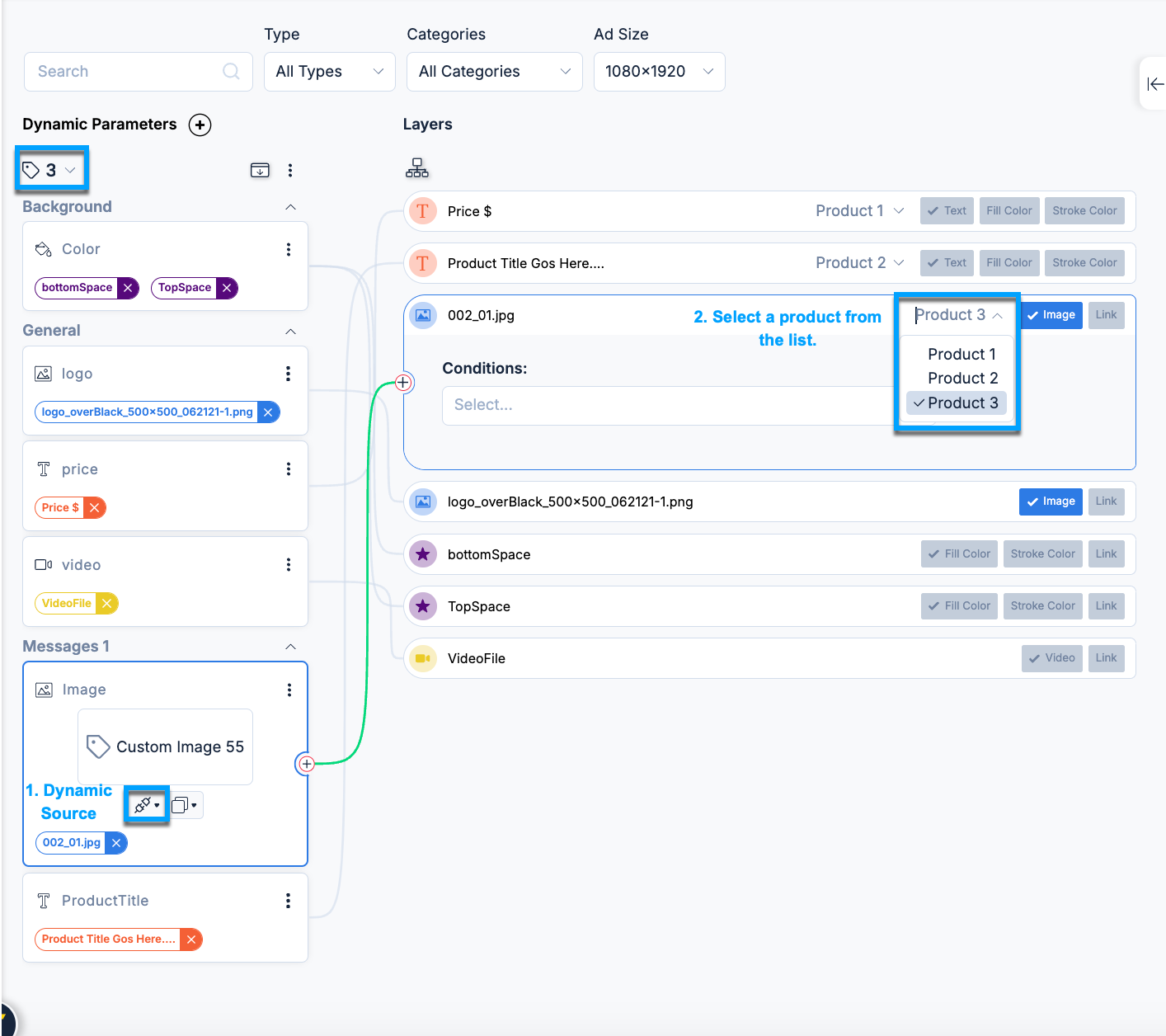Remove the TopSpace tag from Color

[227, 288]
